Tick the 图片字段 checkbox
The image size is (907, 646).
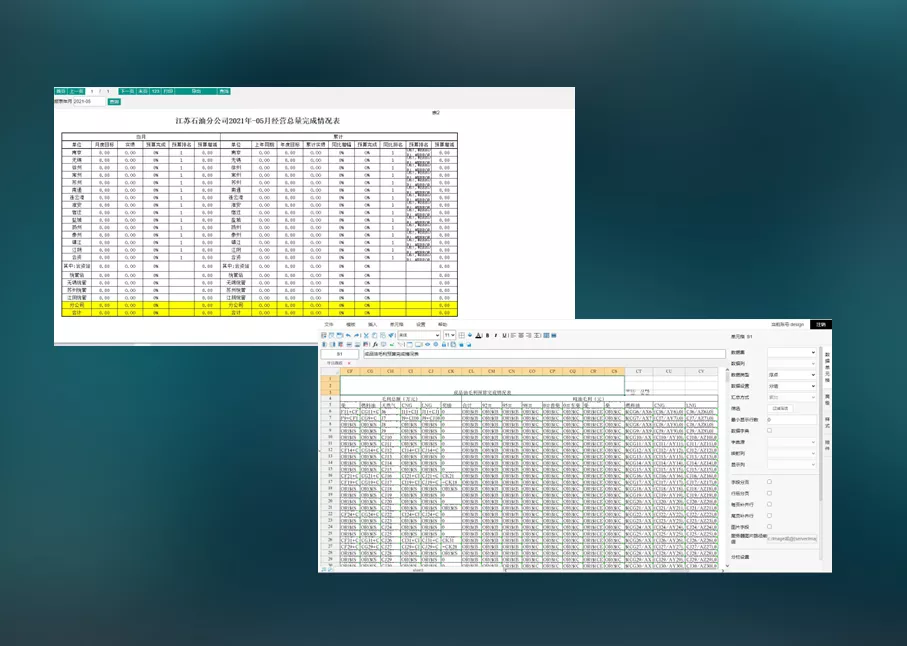click(769, 527)
